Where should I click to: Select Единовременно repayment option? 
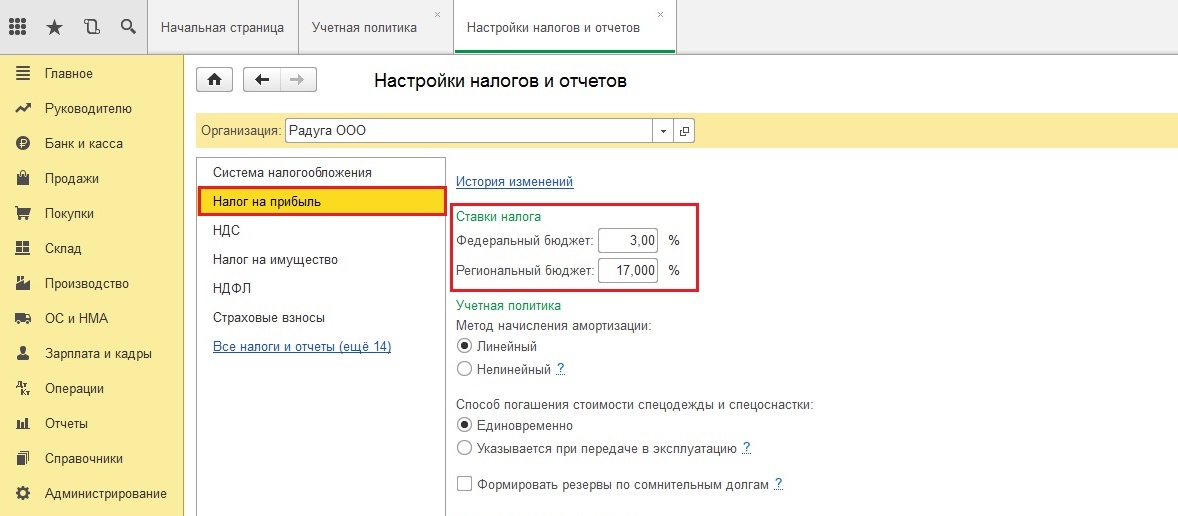[464, 425]
